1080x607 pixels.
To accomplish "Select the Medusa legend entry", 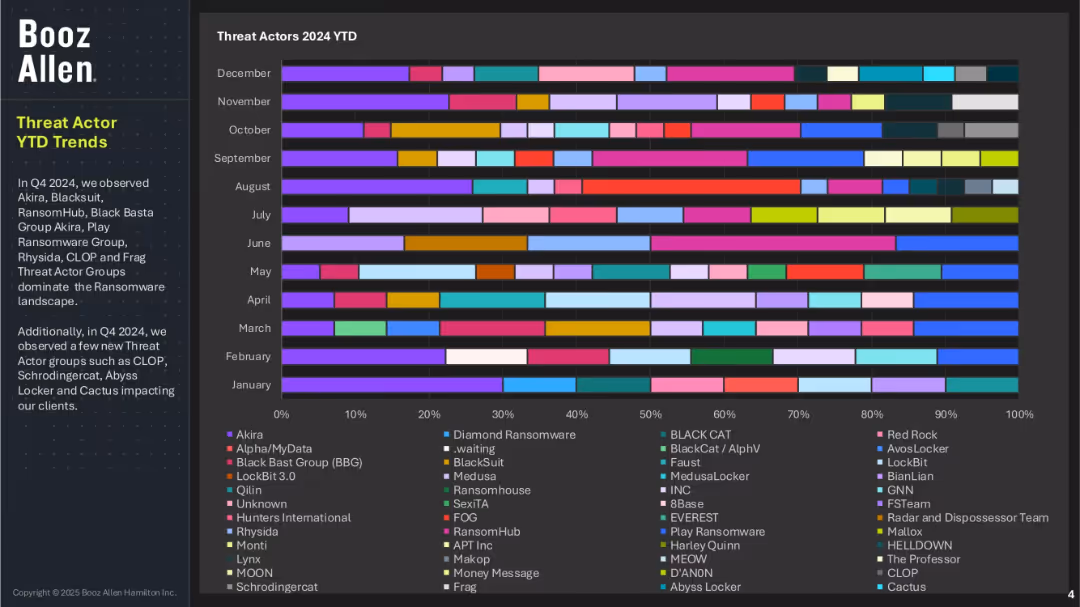I will pyautogui.click(x=470, y=476).
